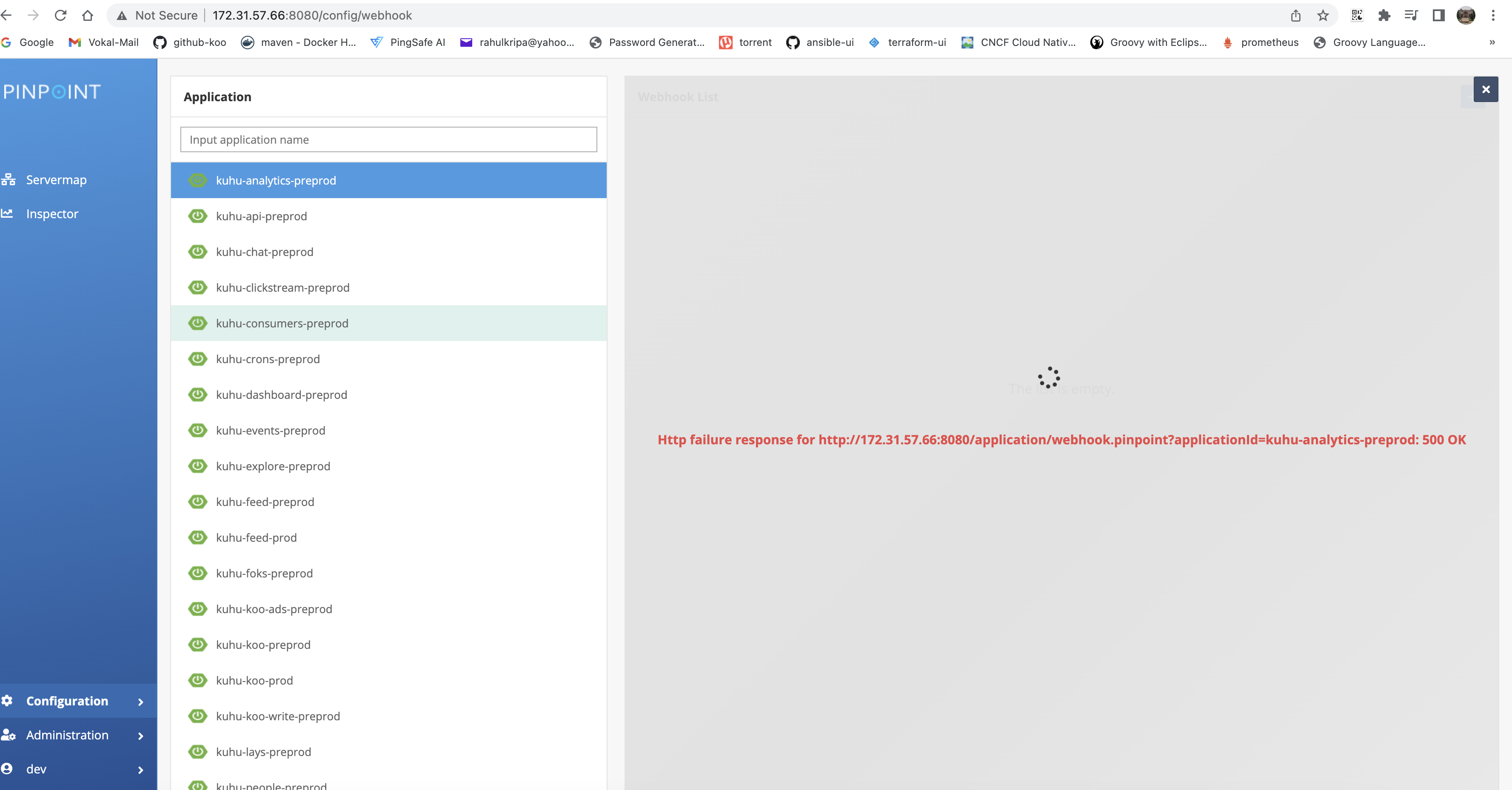Click the dev user avatar icon
Screen dimensions: 1512x790
point(7,768)
